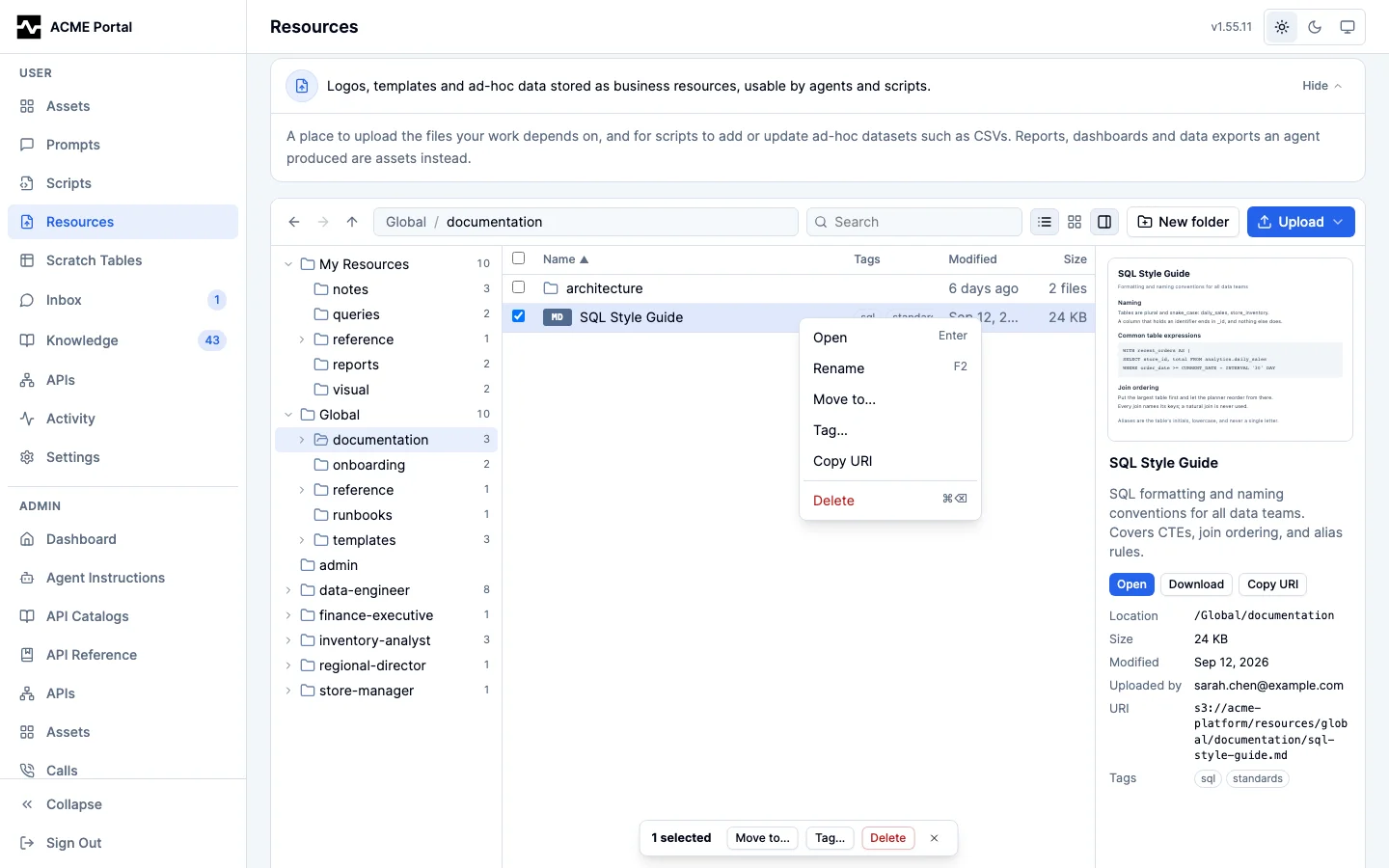
Task: Click the SQL Style Guide preview thumbnail
Action: click(x=1230, y=349)
